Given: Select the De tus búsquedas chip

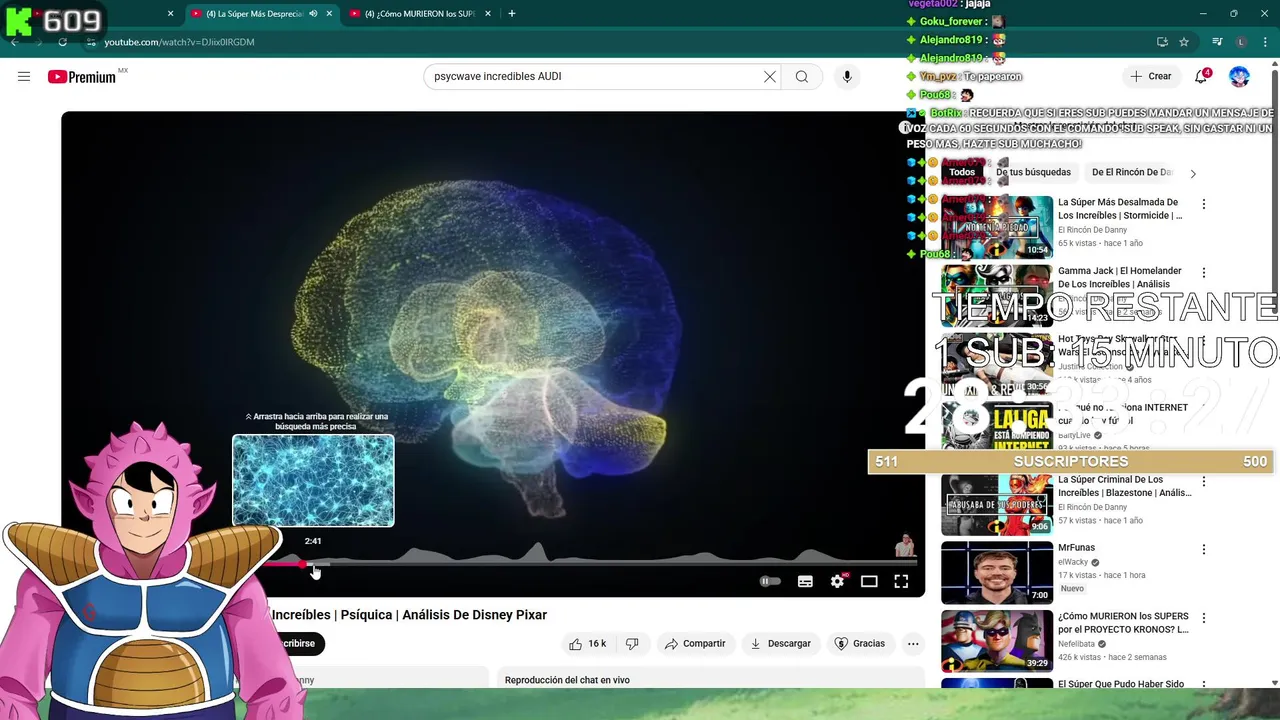Looking at the screenshot, I should [x=1033, y=172].
